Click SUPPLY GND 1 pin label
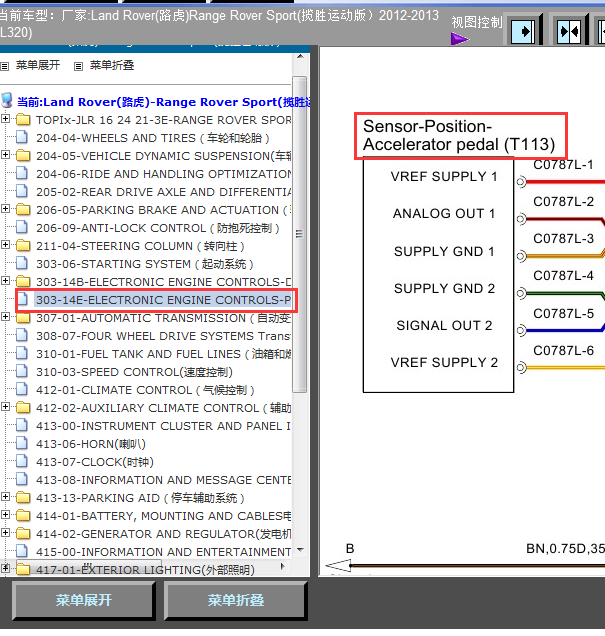The height and width of the screenshot is (636, 605). click(444, 251)
